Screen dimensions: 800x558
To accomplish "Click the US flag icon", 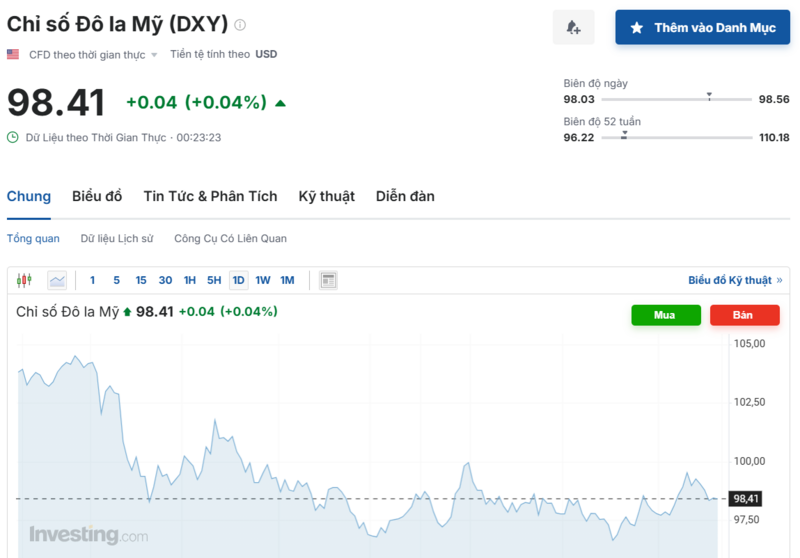I will [x=13, y=54].
